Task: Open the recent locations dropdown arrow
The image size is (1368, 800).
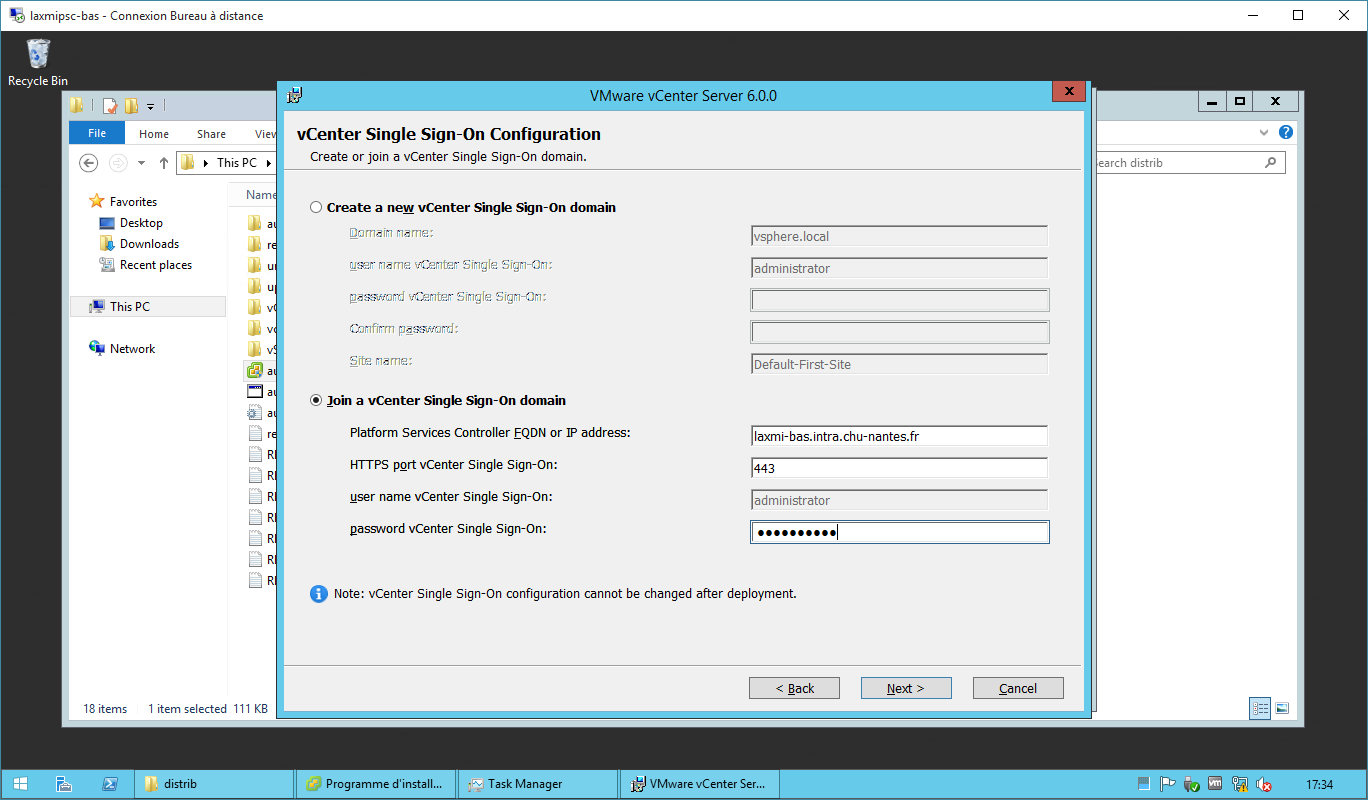Action: pos(141,163)
